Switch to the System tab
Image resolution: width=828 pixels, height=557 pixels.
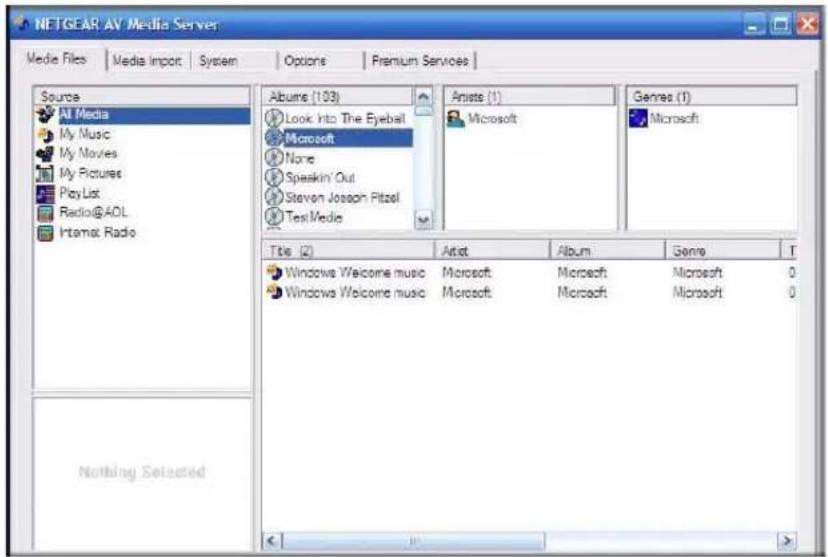point(219,61)
